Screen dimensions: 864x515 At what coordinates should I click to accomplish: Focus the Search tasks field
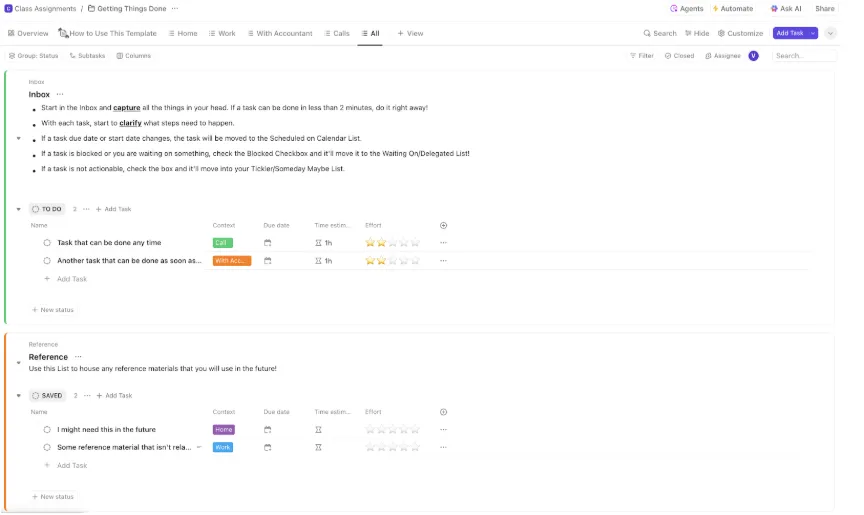pos(804,56)
